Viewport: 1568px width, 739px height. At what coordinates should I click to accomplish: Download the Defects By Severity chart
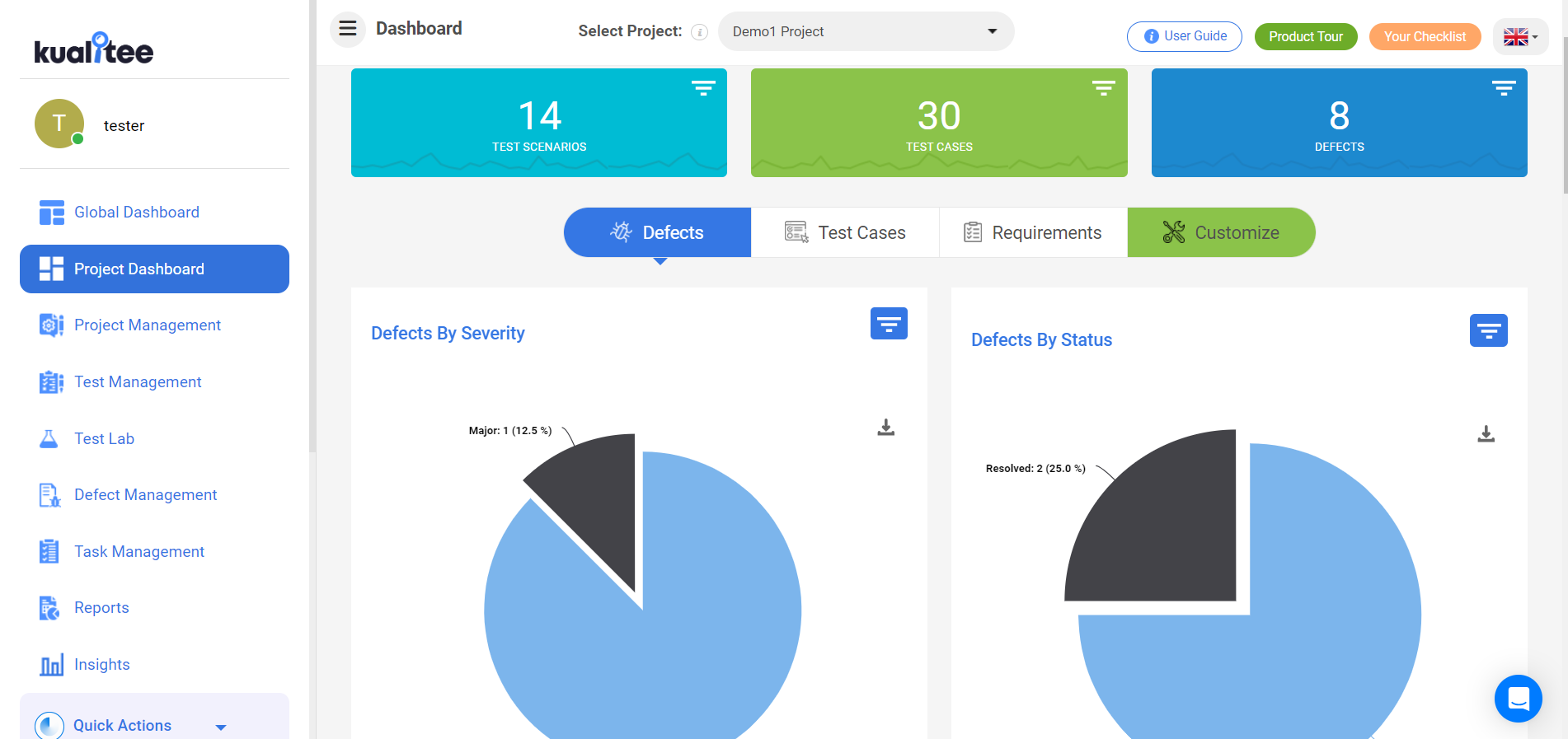point(886,428)
